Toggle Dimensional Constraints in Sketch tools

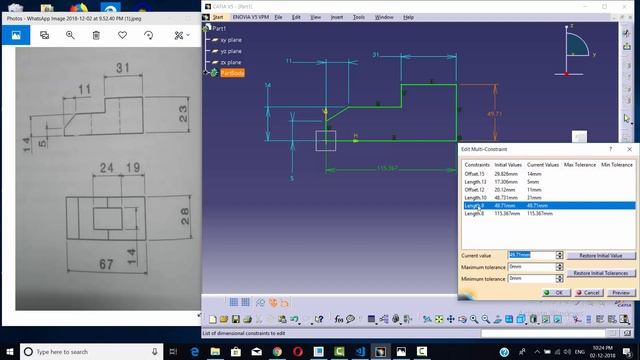coord(284,302)
